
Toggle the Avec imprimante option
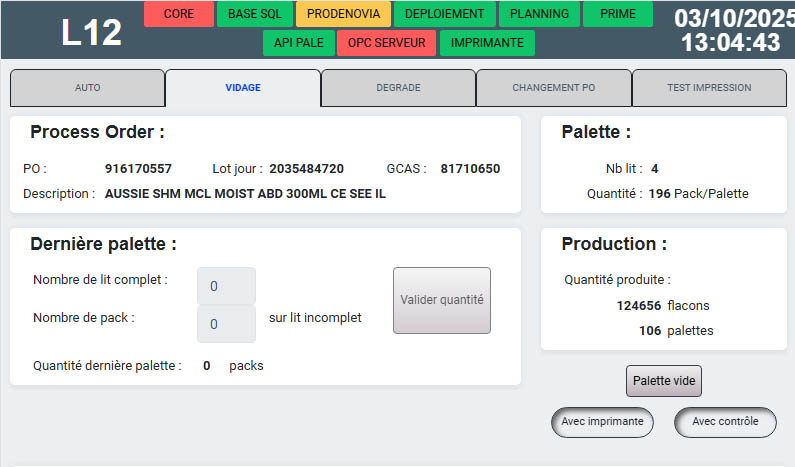pos(602,422)
